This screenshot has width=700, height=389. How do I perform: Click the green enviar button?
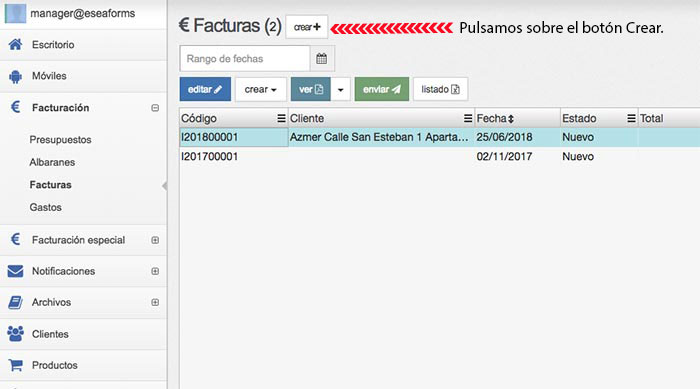(x=382, y=89)
